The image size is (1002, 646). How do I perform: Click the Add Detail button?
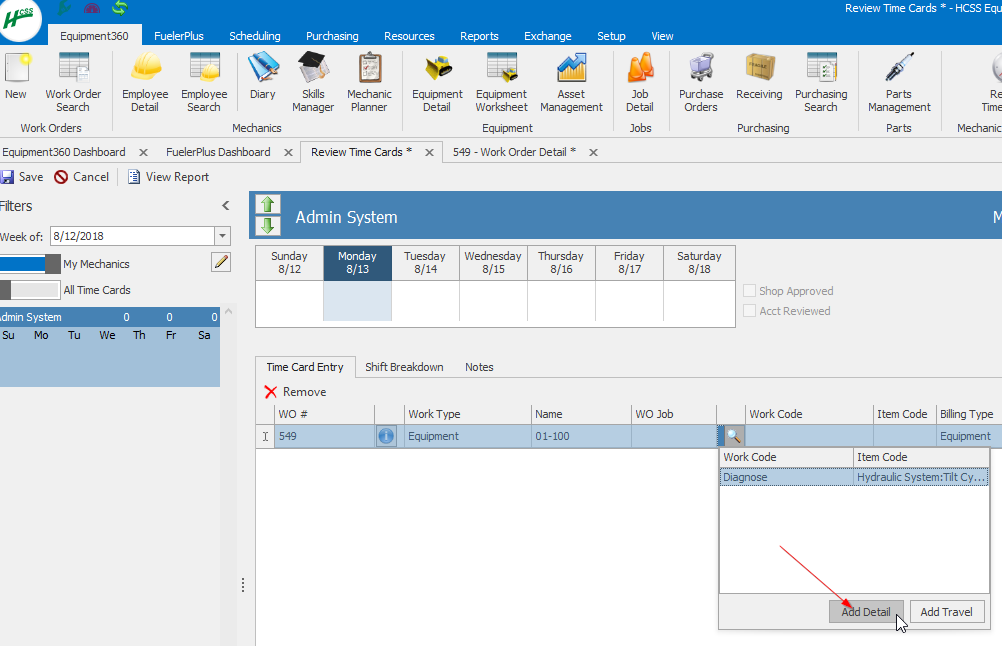click(866, 611)
